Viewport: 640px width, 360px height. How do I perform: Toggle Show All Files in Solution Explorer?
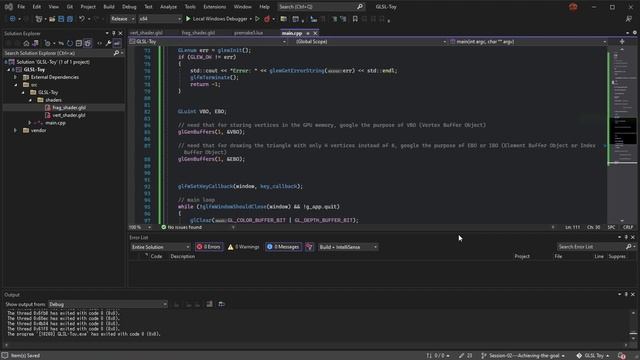tap(88, 43)
